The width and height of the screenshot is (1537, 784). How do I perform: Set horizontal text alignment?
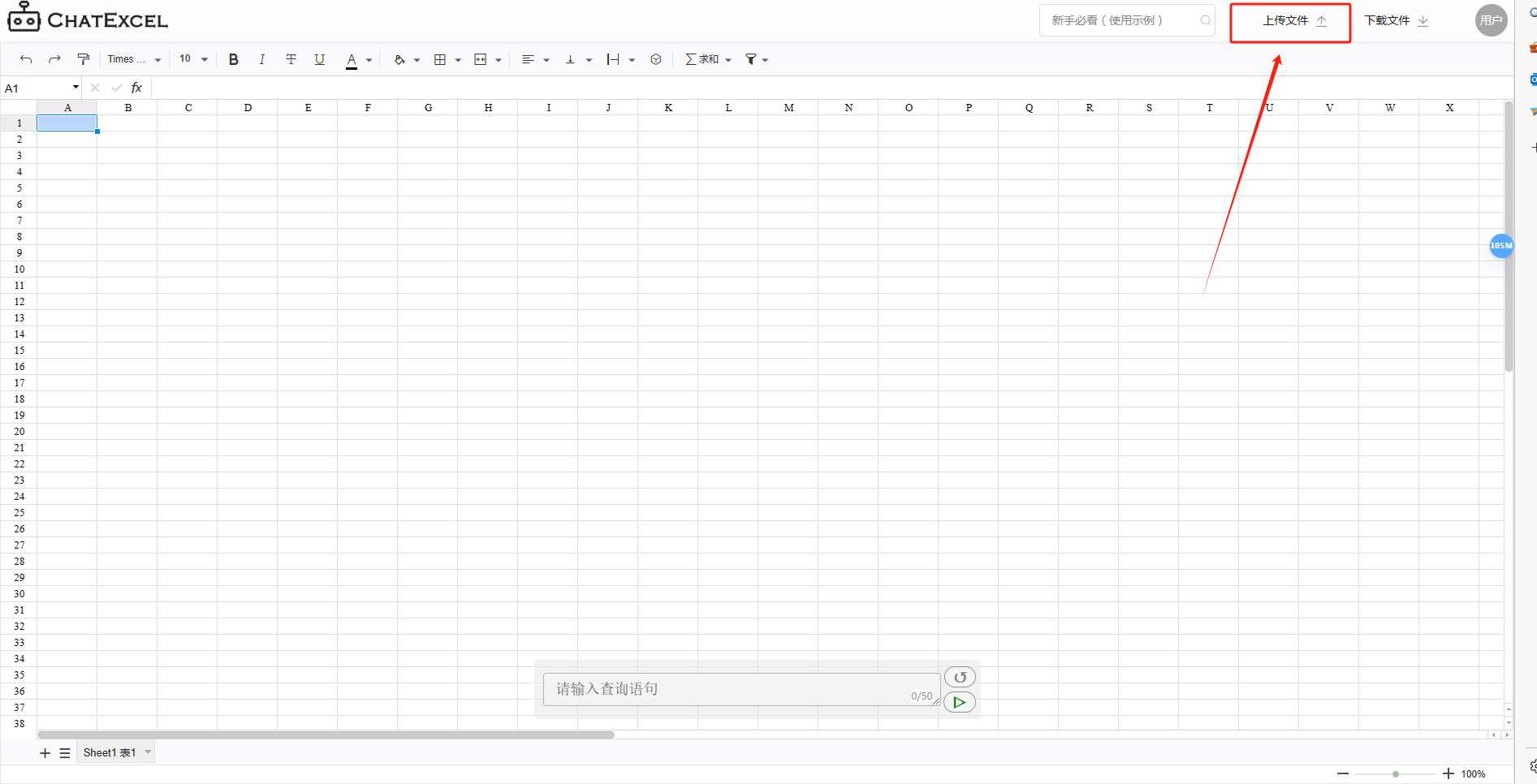pyautogui.click(x=528, y=59)
